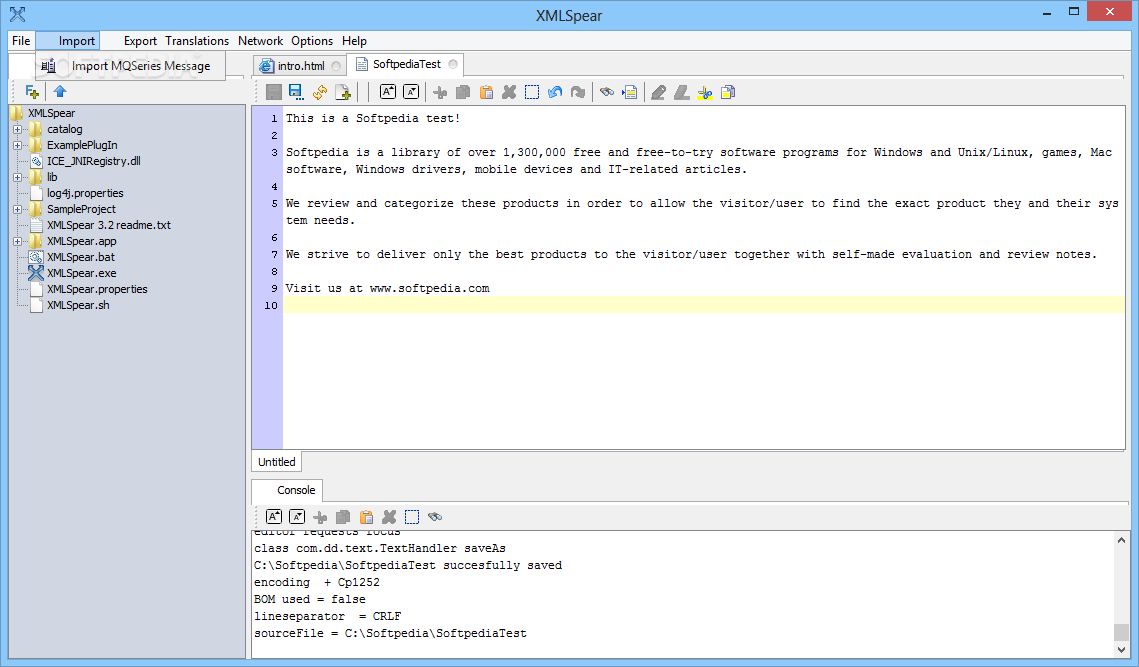This screenshot has height=667, width=1139.
Task: Select the XMLSpear root folder in tree
Action: pos(52,113)
